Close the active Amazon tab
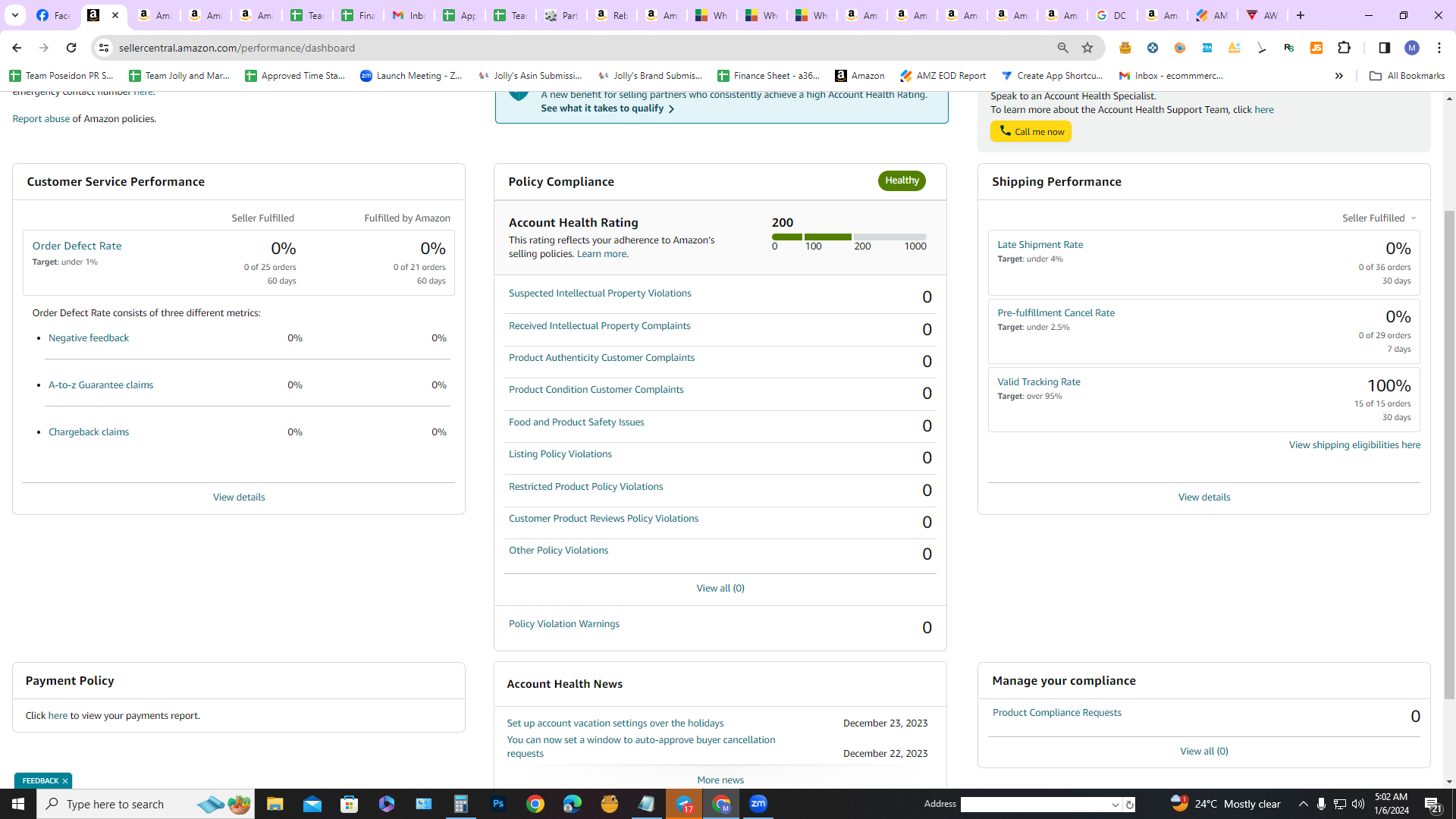1456x819 pixels. click(x=115, y=15)
